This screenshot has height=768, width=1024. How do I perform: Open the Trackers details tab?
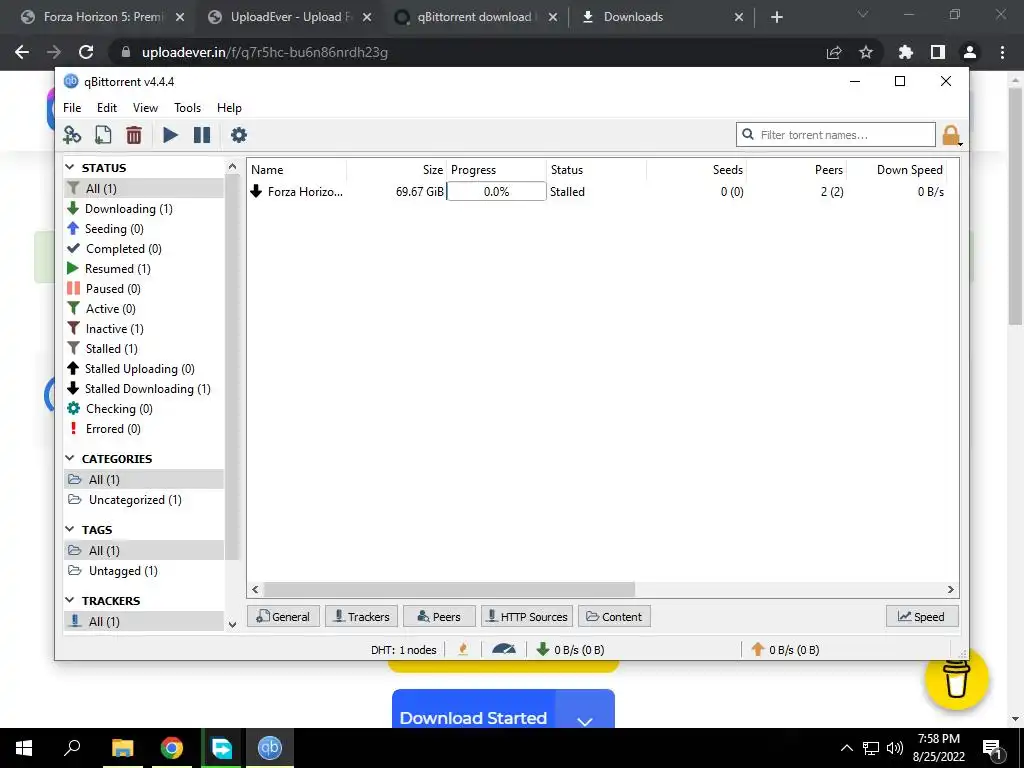(361, 616)
